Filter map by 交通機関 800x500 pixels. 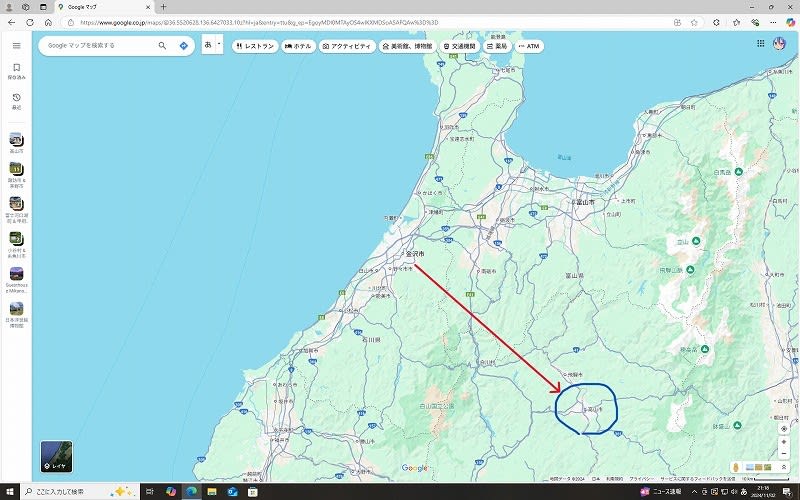(460, 46)
